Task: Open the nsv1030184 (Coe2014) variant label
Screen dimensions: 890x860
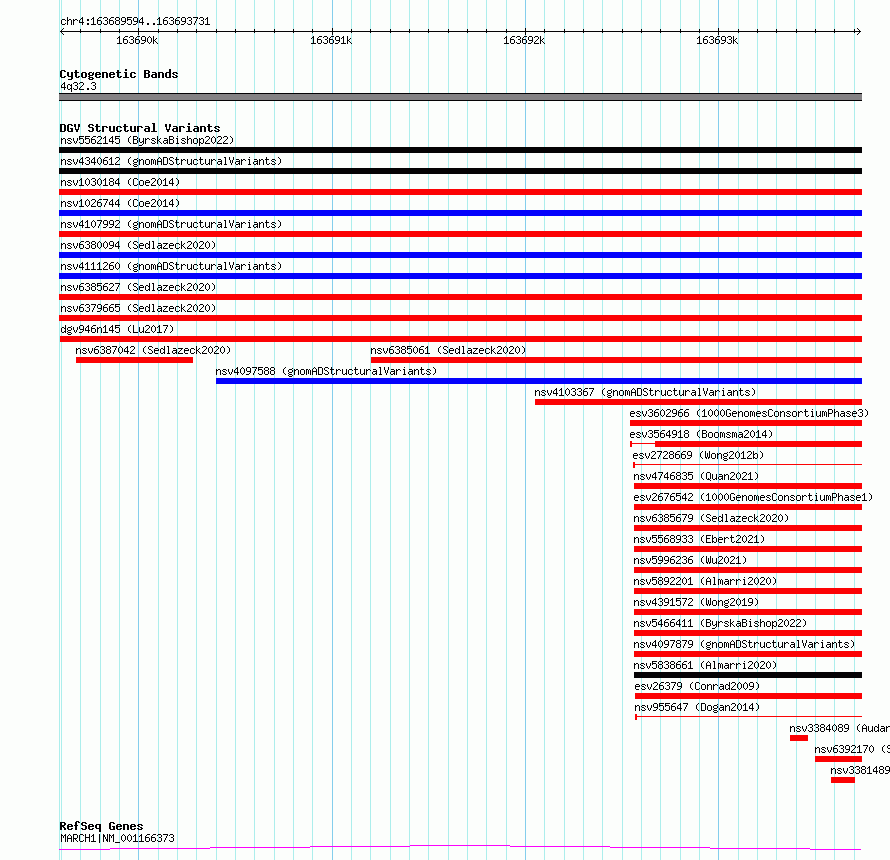Action: (x=120, y=182)
